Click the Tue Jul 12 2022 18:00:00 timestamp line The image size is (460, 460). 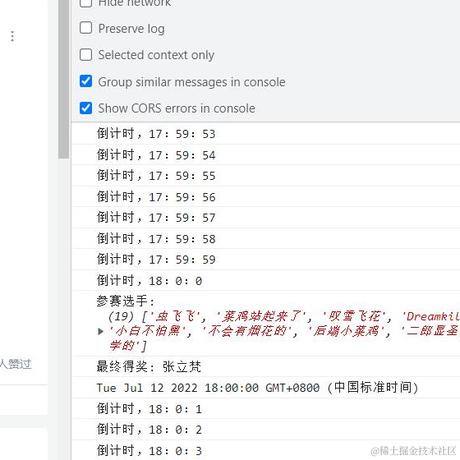[x=257, y=388]
